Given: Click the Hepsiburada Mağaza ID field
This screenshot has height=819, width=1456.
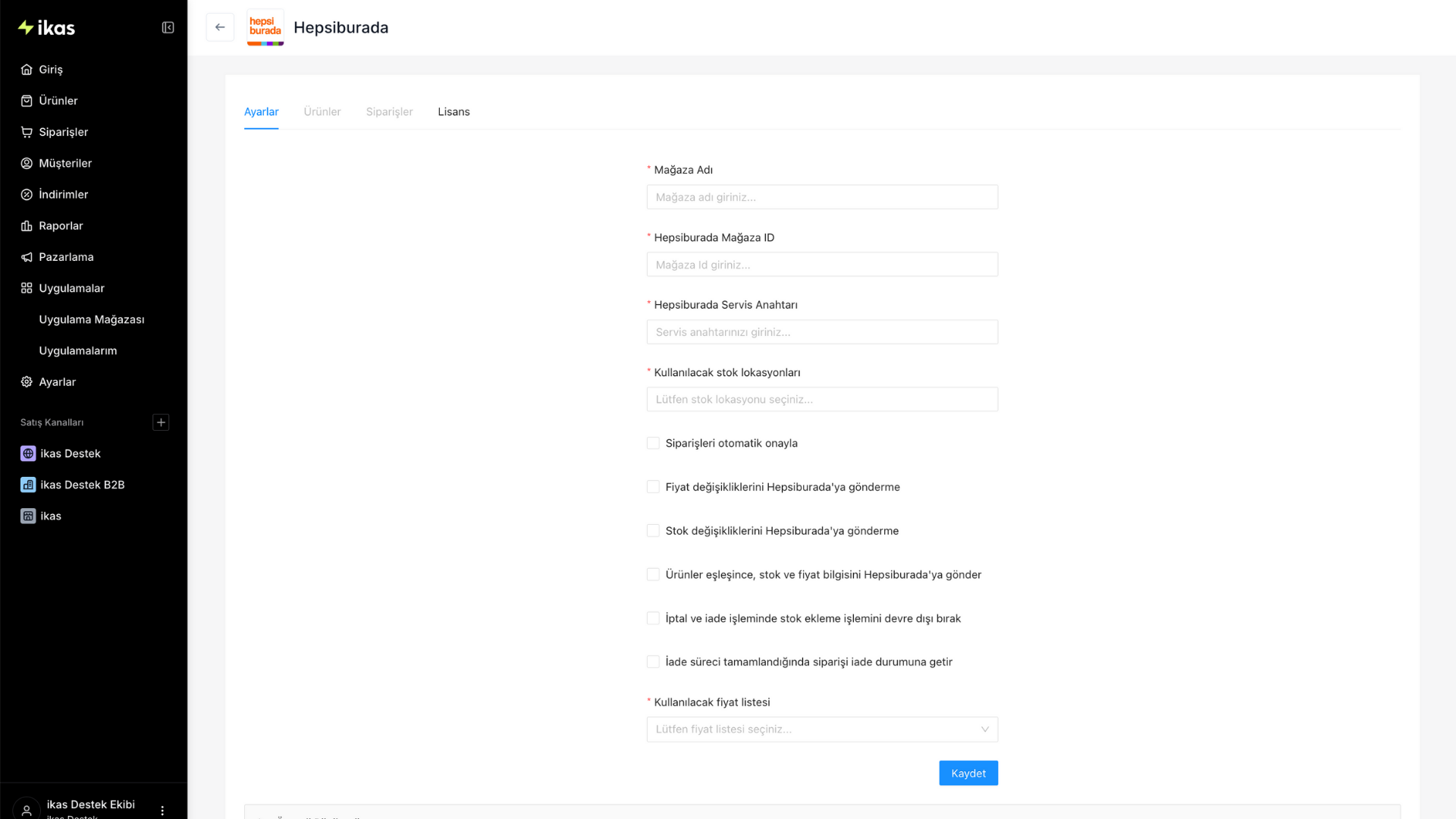Looking at the screenshot, I should [822, 265].
